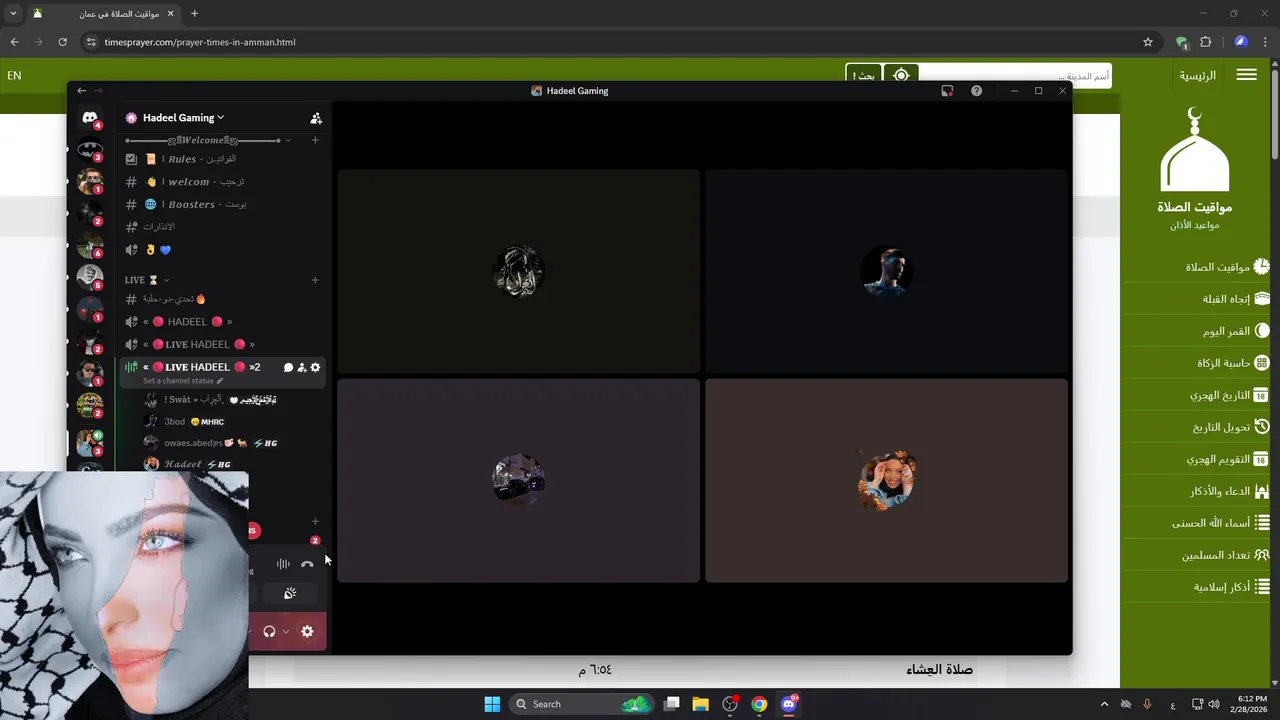Click city name search field on website
Image resolution: width=1280 pixels, height=720 pixels.
point(1015,76)
